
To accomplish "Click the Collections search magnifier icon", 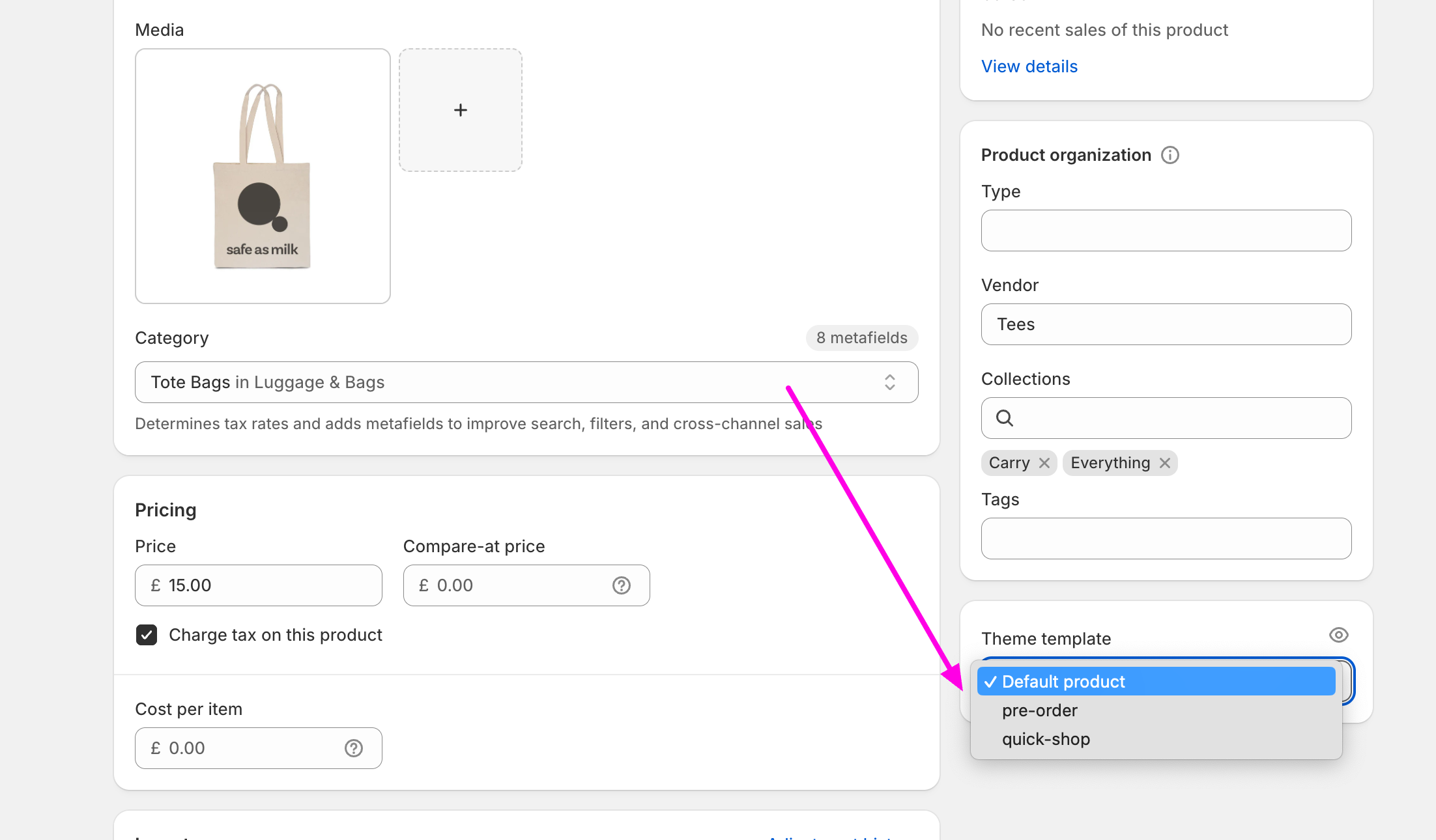I will (1005, 418).
